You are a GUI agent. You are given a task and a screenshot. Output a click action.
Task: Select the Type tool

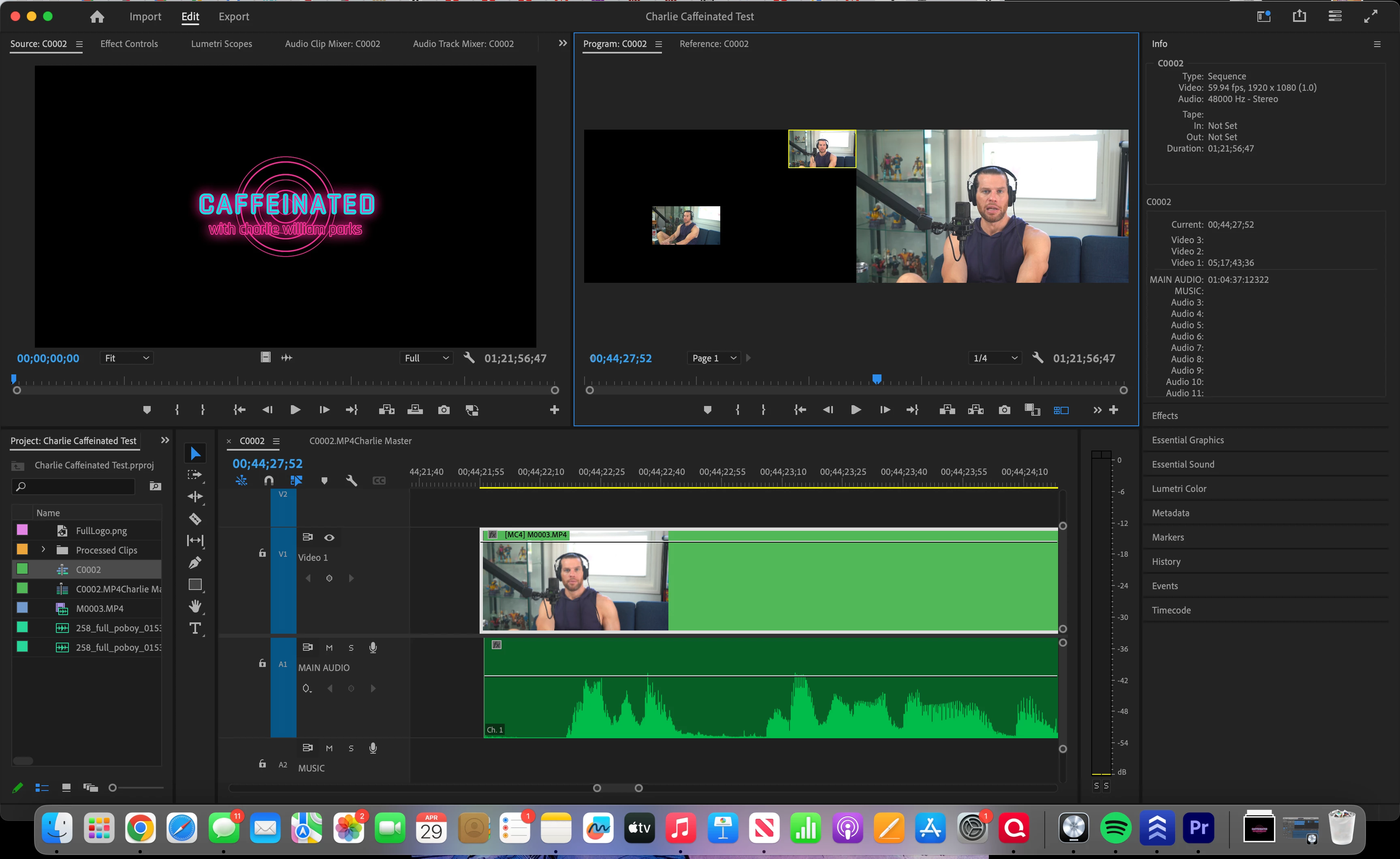195,628
